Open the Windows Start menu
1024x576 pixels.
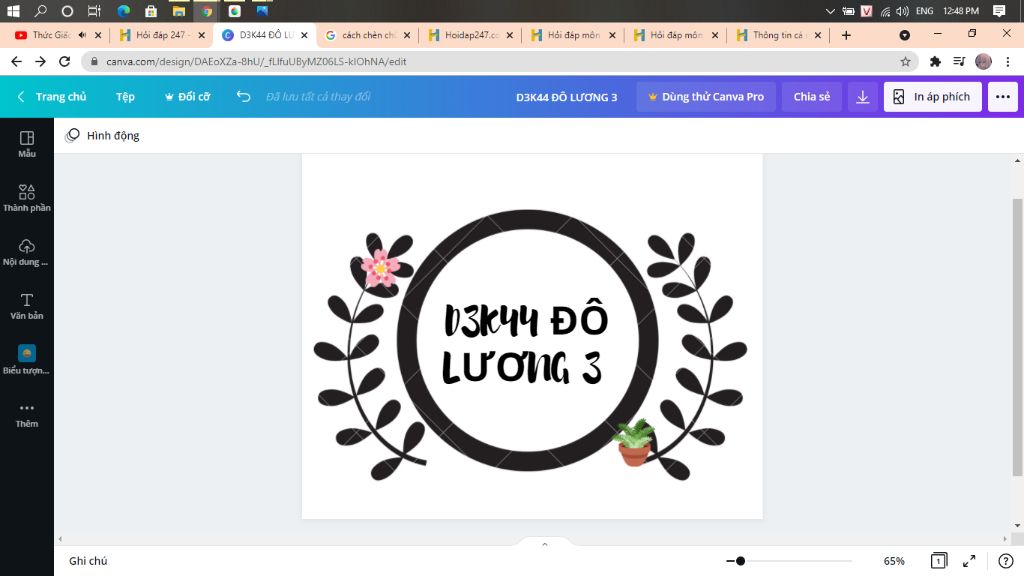[x=13, y=11]
